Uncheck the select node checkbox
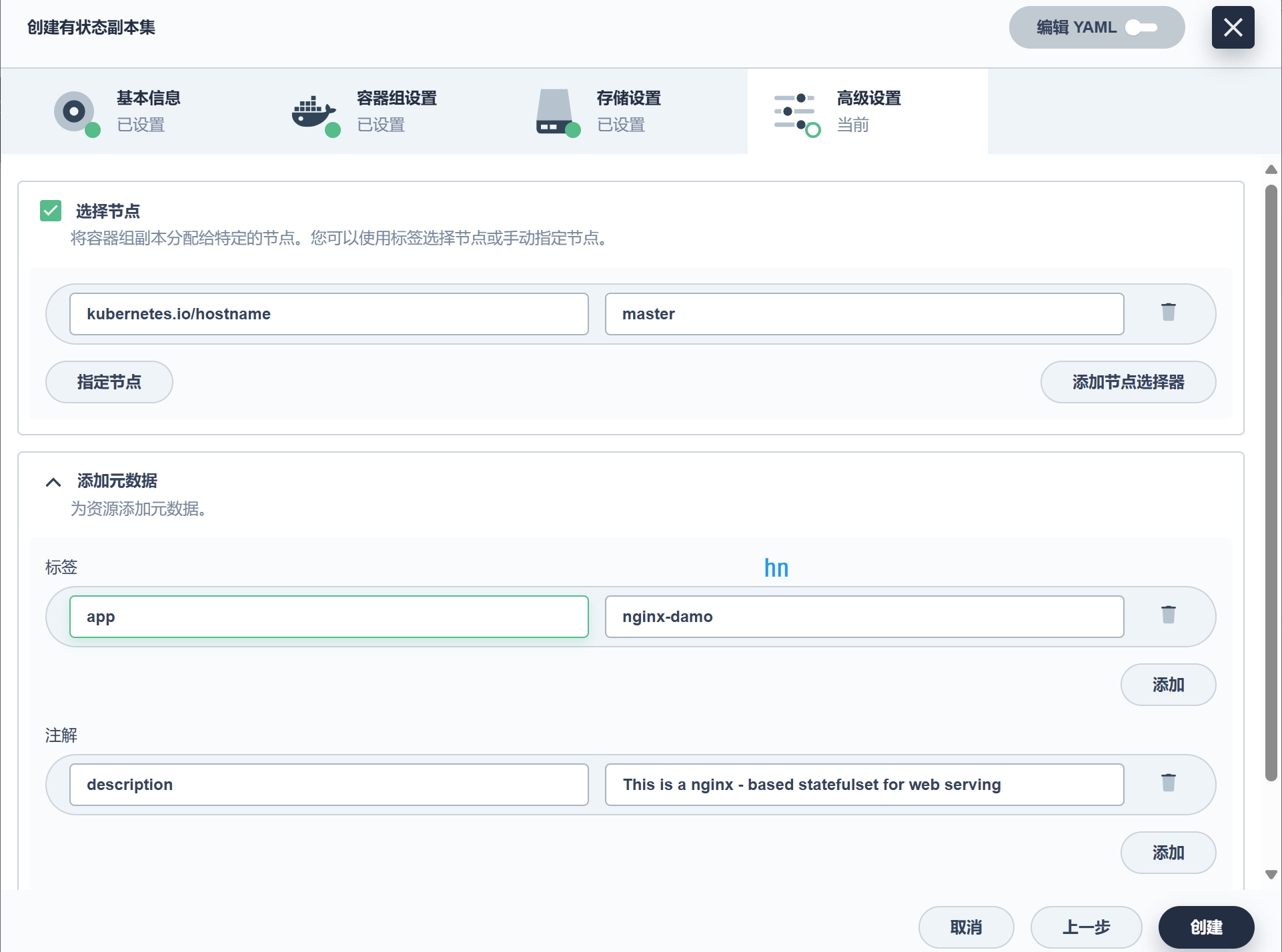The image size is (1282, 952). pos(51,211)
